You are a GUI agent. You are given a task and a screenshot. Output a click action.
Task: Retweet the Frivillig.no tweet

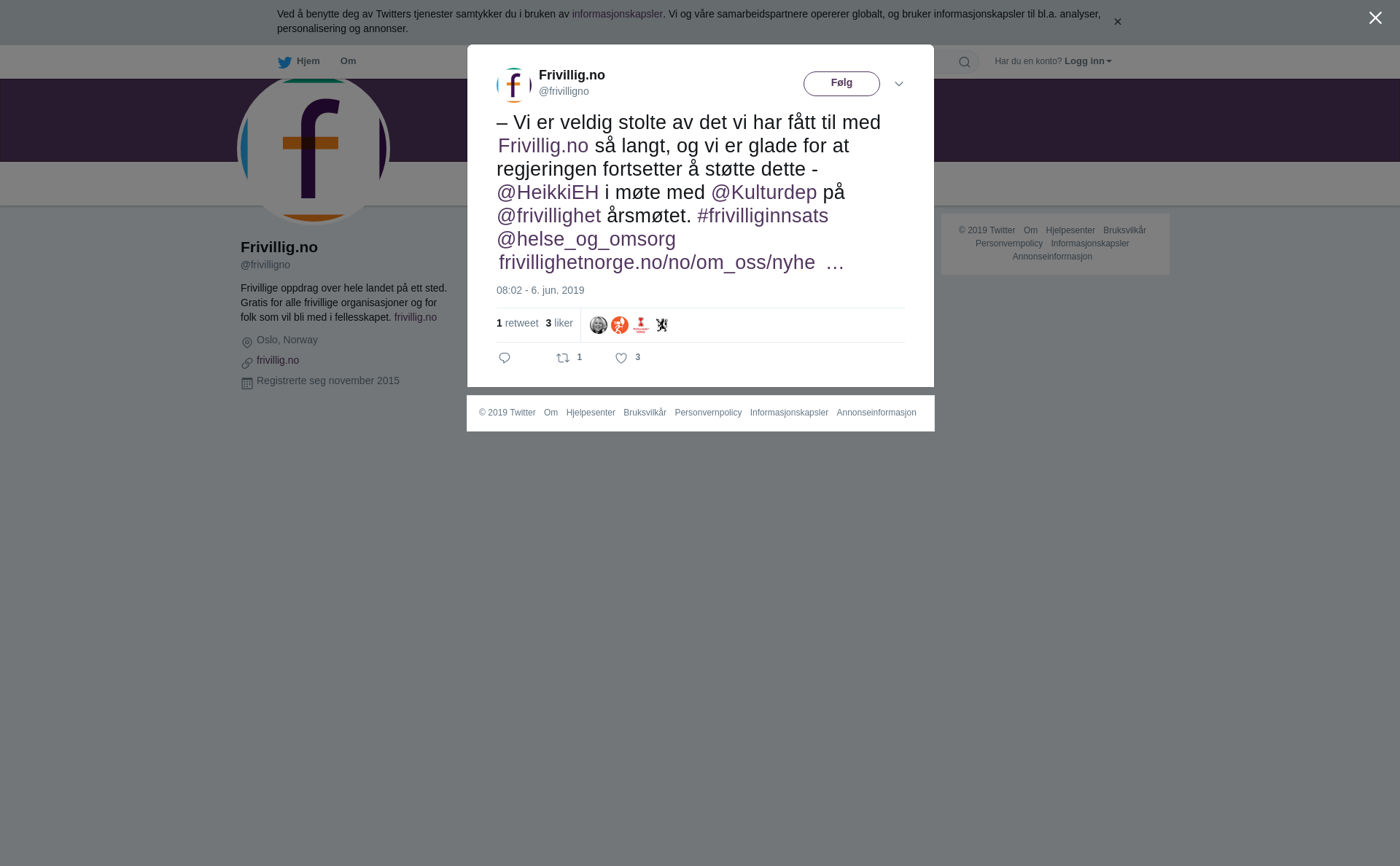click(563, 358)
